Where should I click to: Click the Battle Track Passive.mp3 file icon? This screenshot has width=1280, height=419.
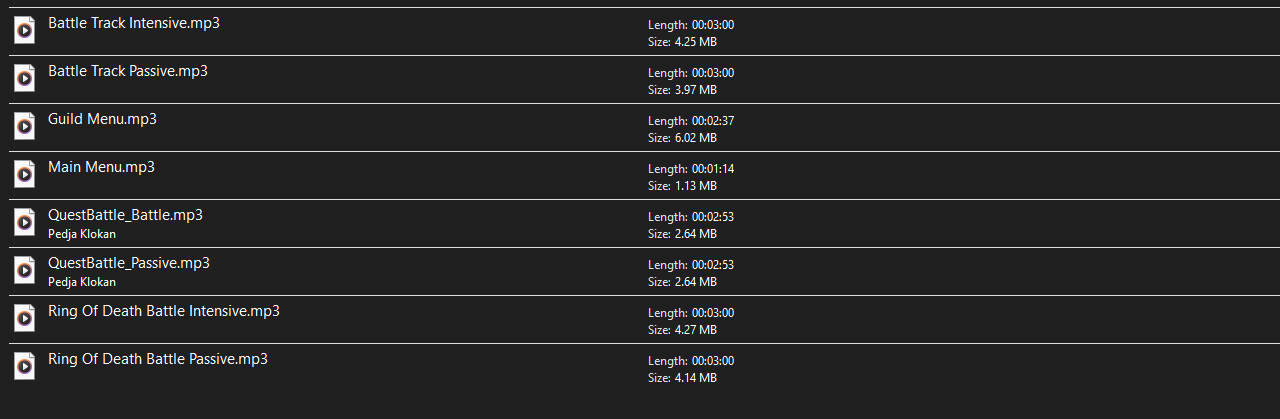(x=24, y=78)
